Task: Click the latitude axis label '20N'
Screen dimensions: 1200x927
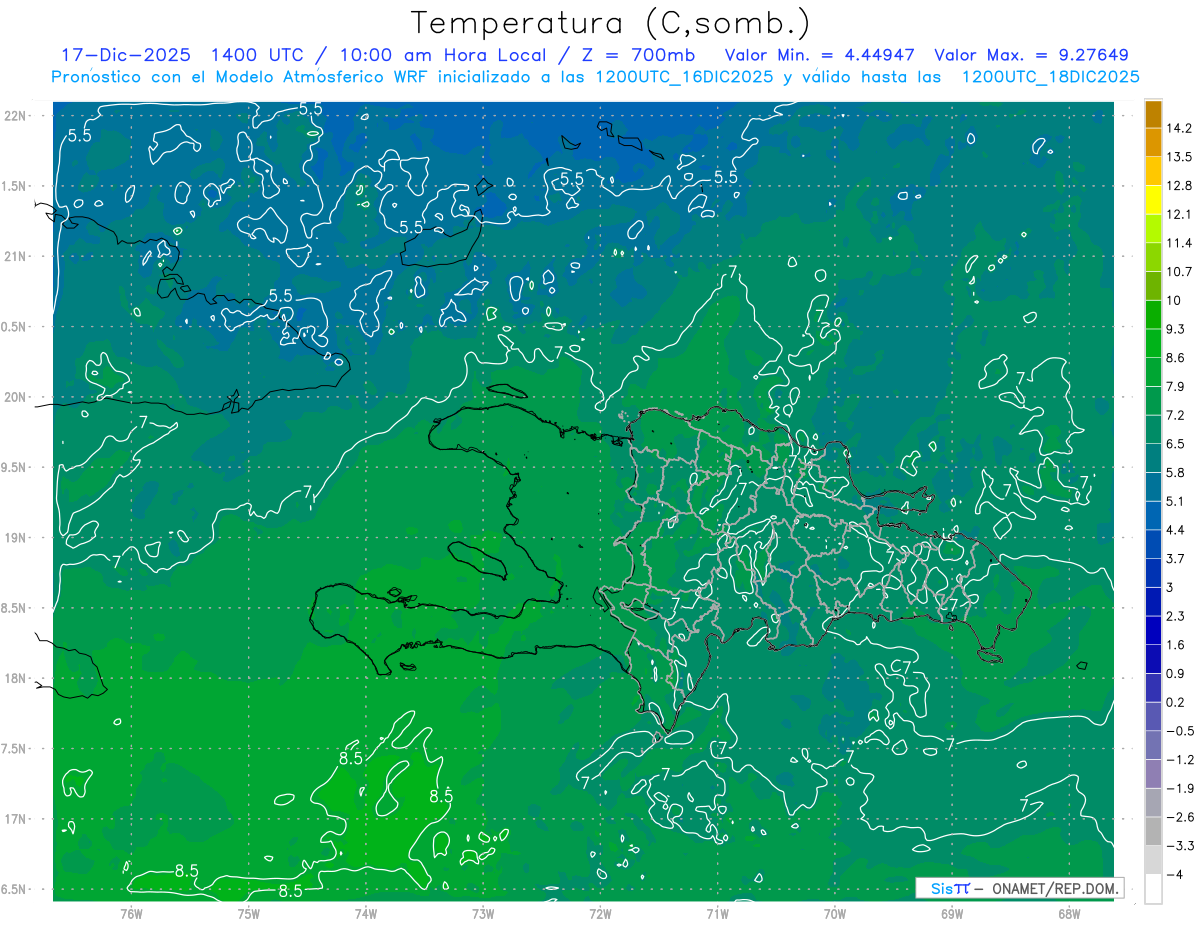Action: coord(16,397)
